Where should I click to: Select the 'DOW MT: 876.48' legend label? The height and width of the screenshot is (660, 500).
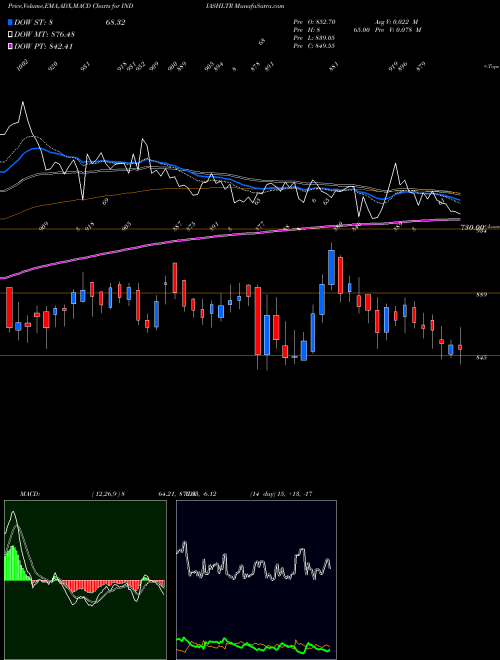click(44, 35)
